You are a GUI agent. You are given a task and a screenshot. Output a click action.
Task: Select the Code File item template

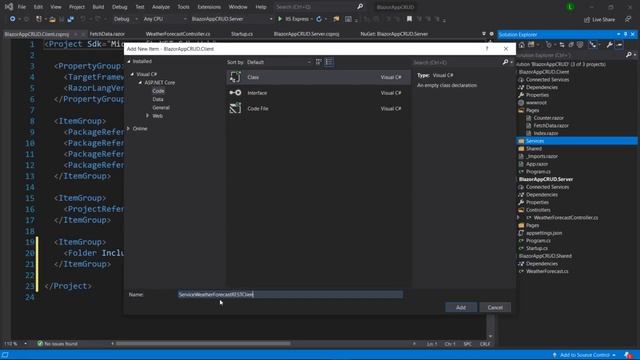pyautogui.click(x=318, y=109)
